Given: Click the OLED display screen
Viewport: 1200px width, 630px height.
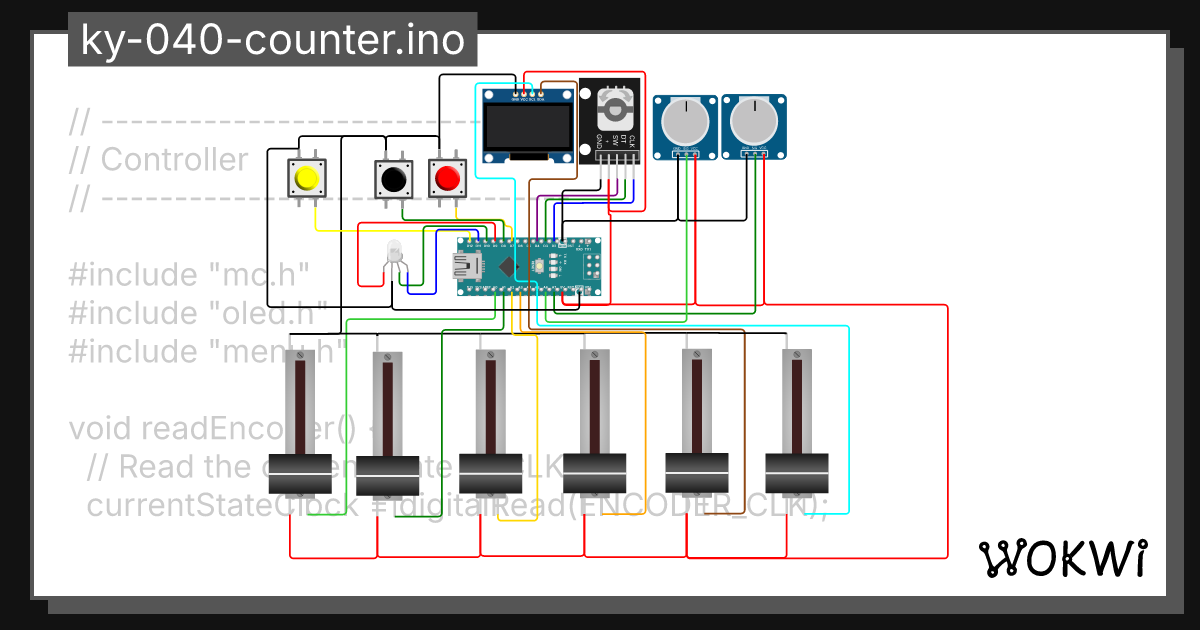Looking at the screenshot, I should 527,126.
